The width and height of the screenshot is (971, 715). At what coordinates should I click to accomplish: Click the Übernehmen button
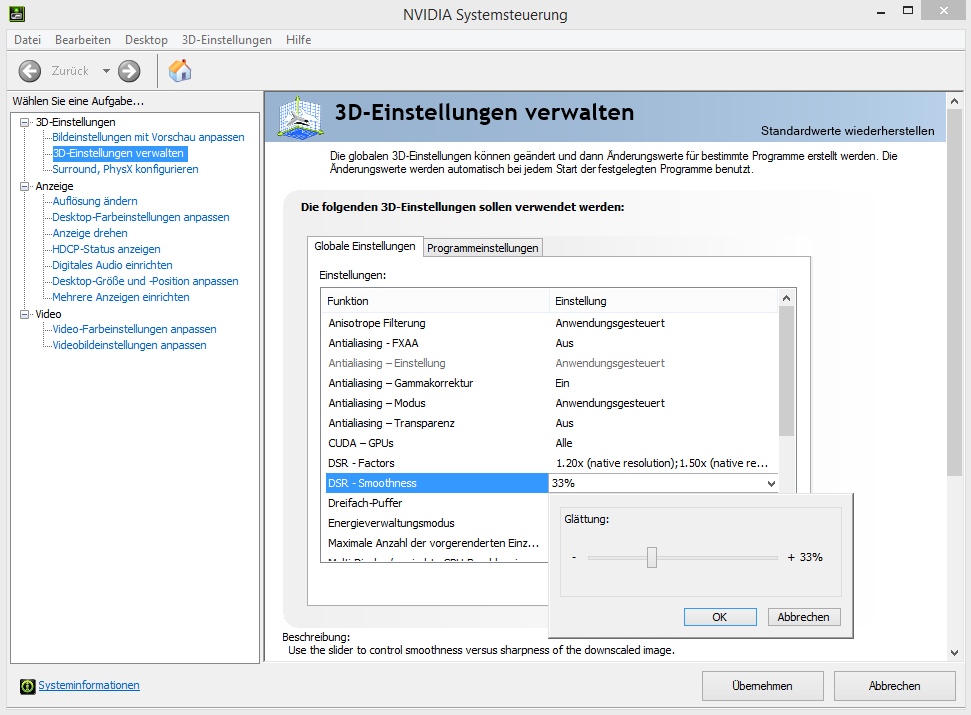762,686
